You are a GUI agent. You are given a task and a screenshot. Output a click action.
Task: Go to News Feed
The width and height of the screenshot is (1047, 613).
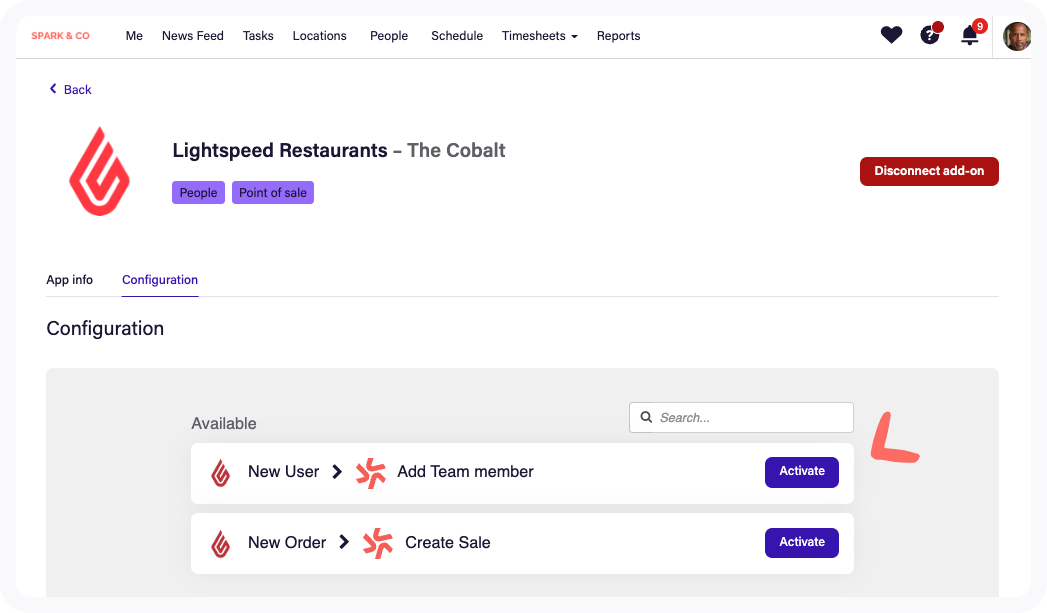(192, 36)
